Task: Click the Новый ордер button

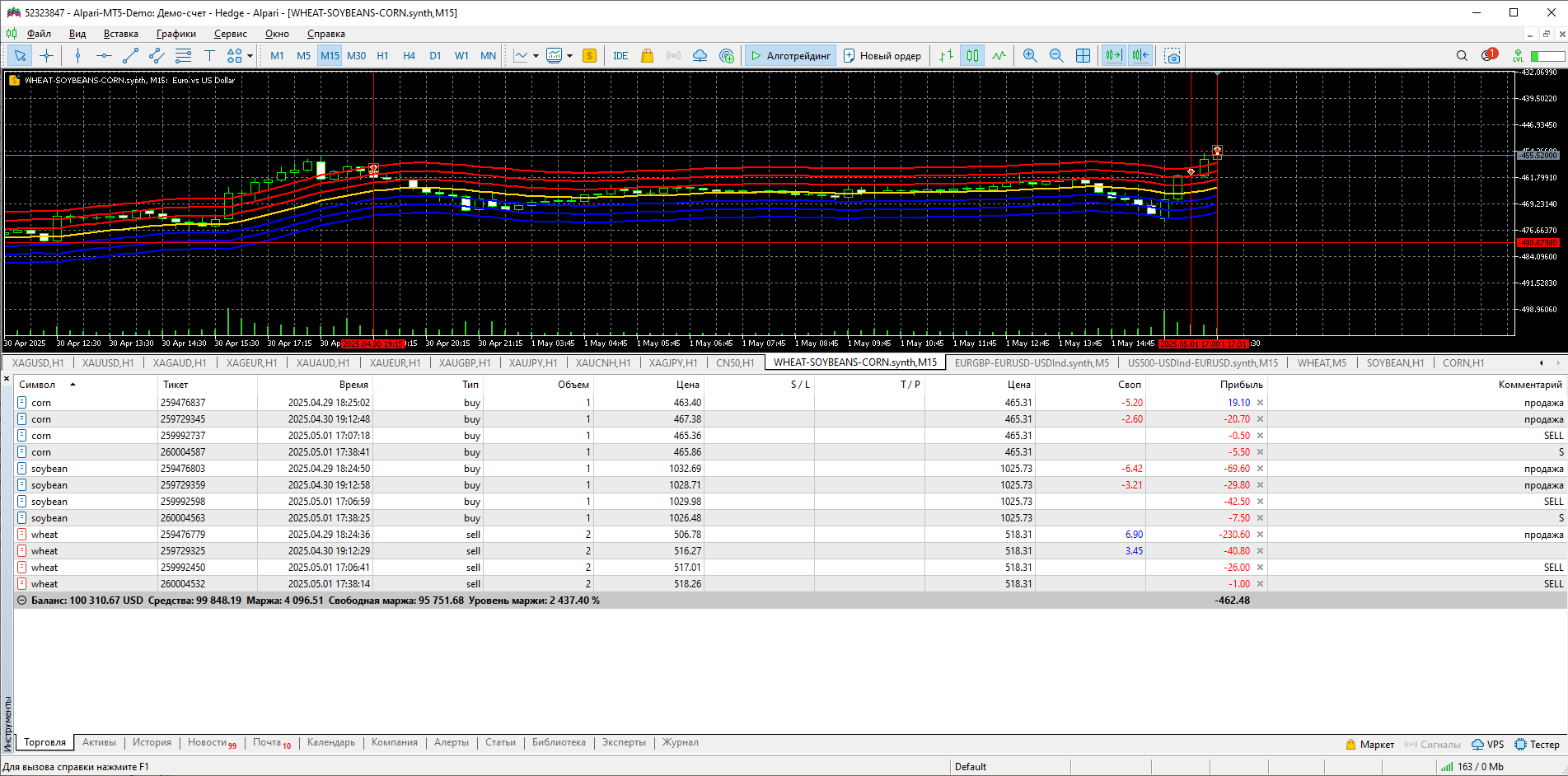Action: point(882,56)
